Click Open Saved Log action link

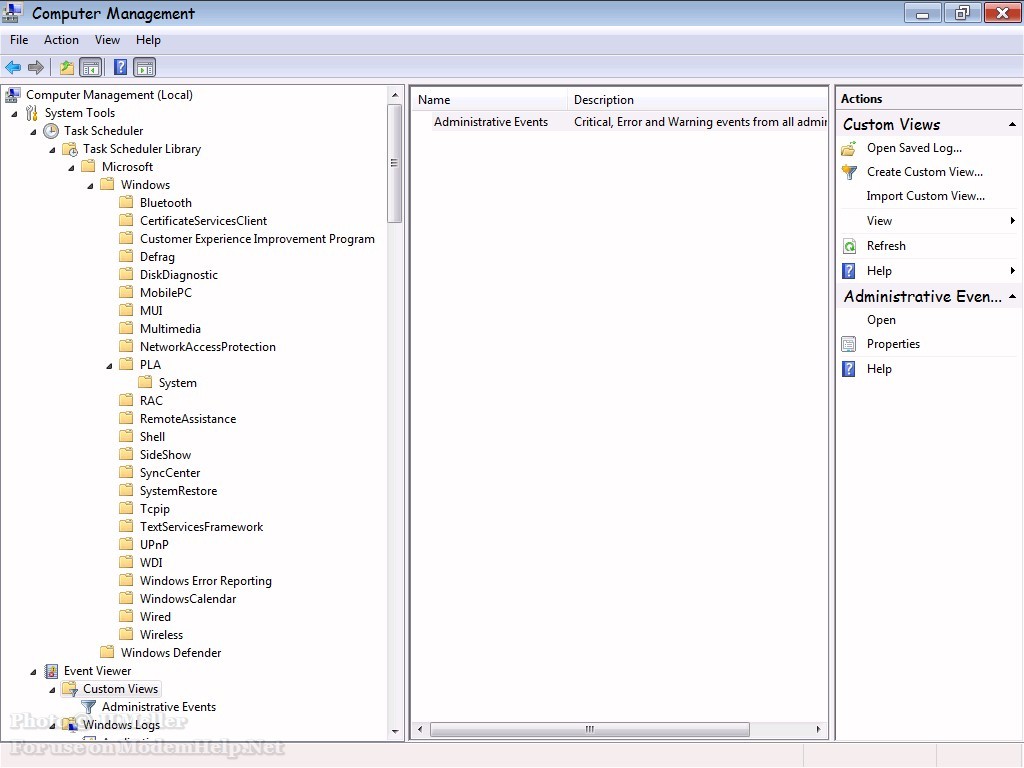(914, 148)
